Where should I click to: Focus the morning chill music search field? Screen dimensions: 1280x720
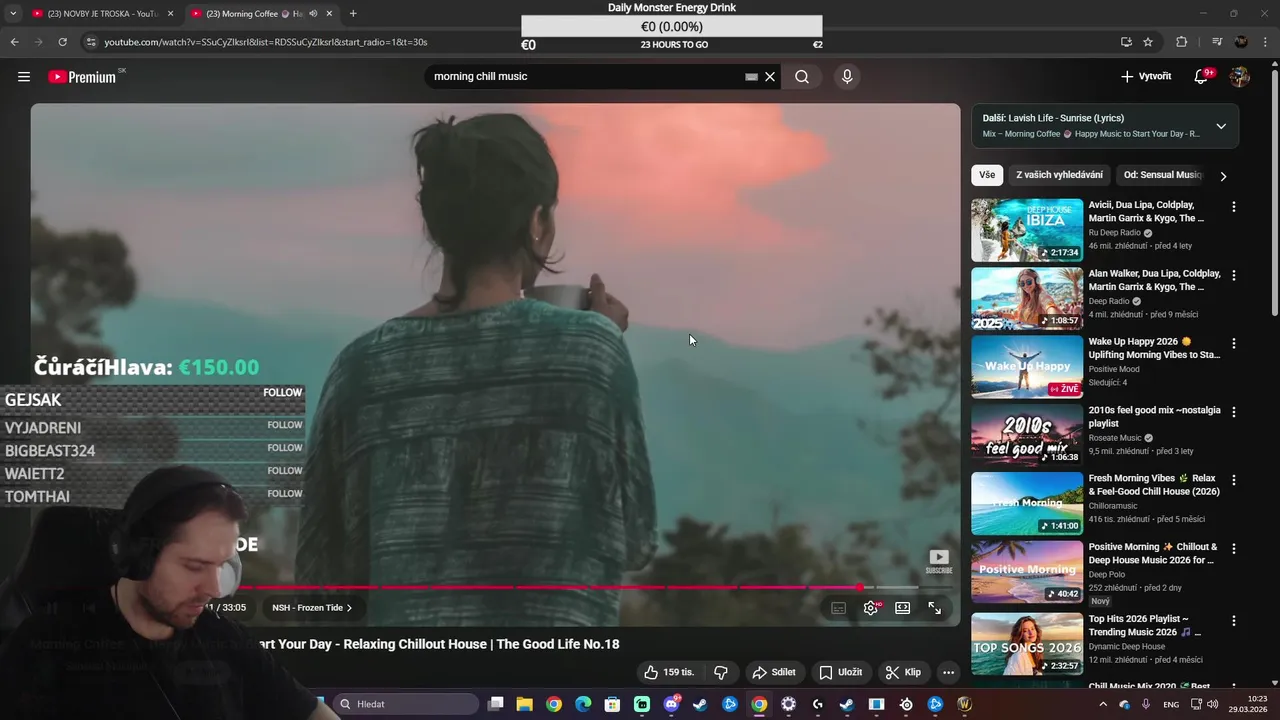pyautogui.click(x=585, y=76)
